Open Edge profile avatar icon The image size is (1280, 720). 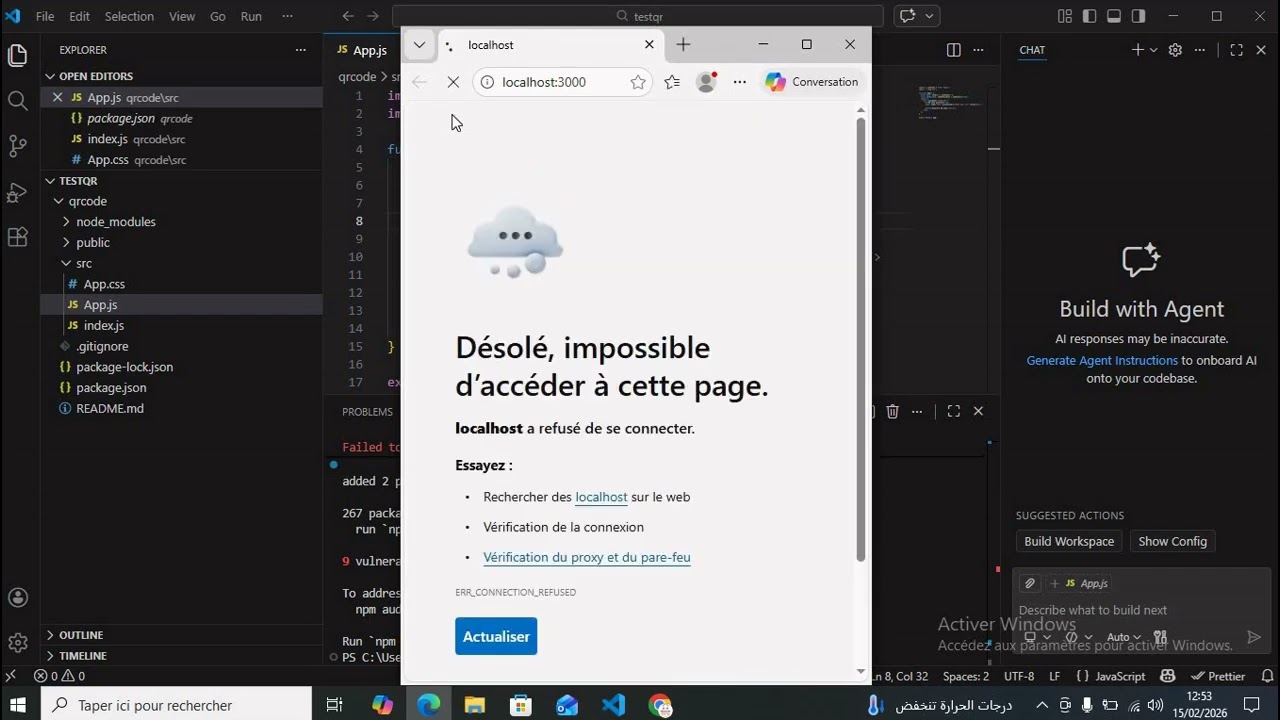tap(706, 82)
